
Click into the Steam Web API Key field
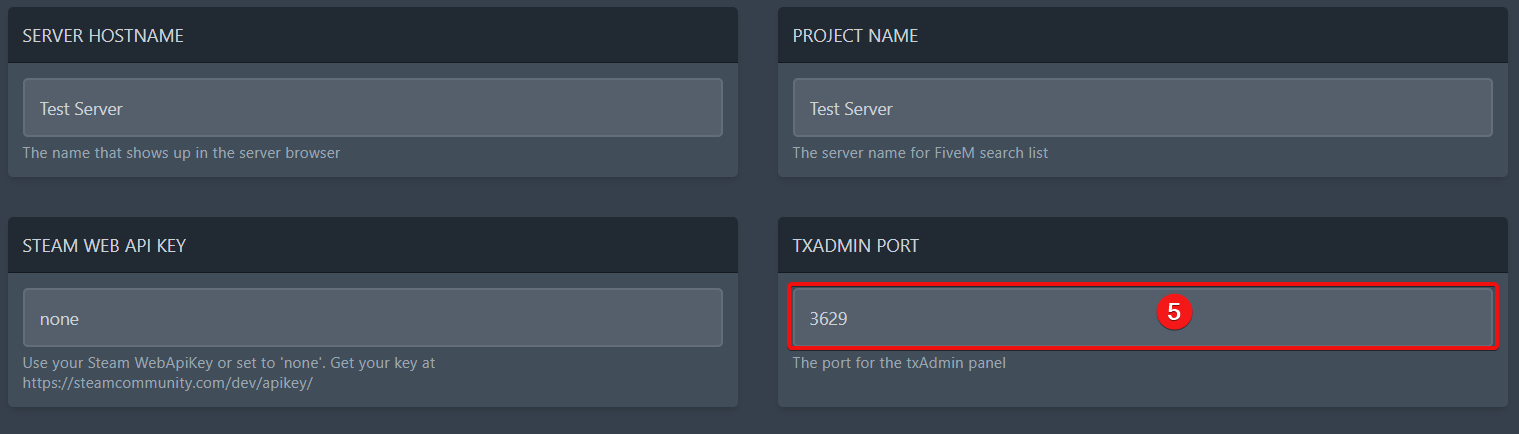click(372, 318)
